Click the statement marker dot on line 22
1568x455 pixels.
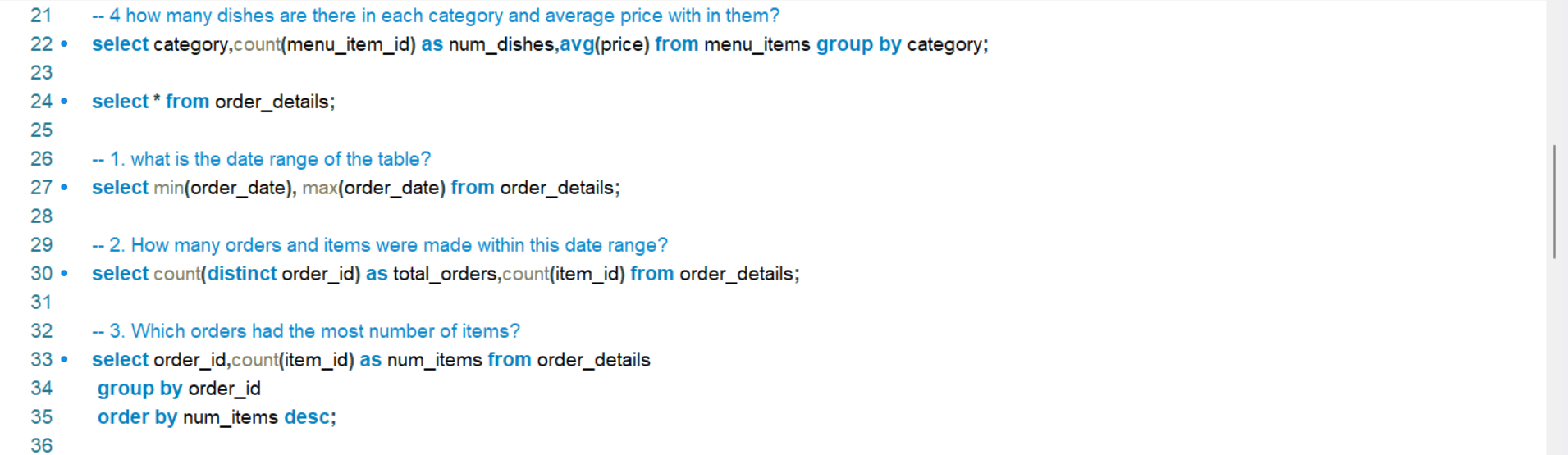coord(65,44)
